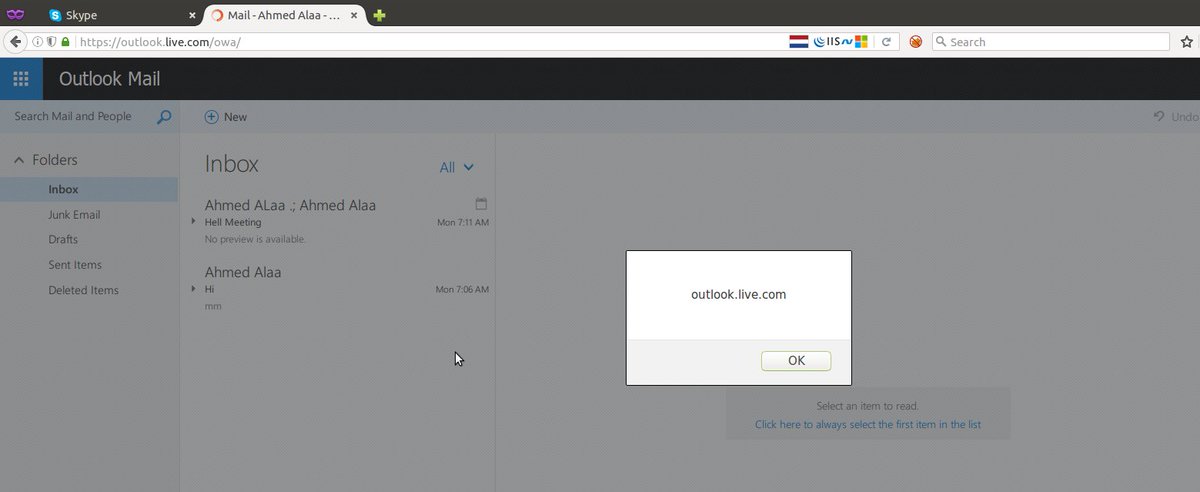Click the Inbox heading in message list
The height and width of the screenshot is (492, 1200).
click(232, 165)
